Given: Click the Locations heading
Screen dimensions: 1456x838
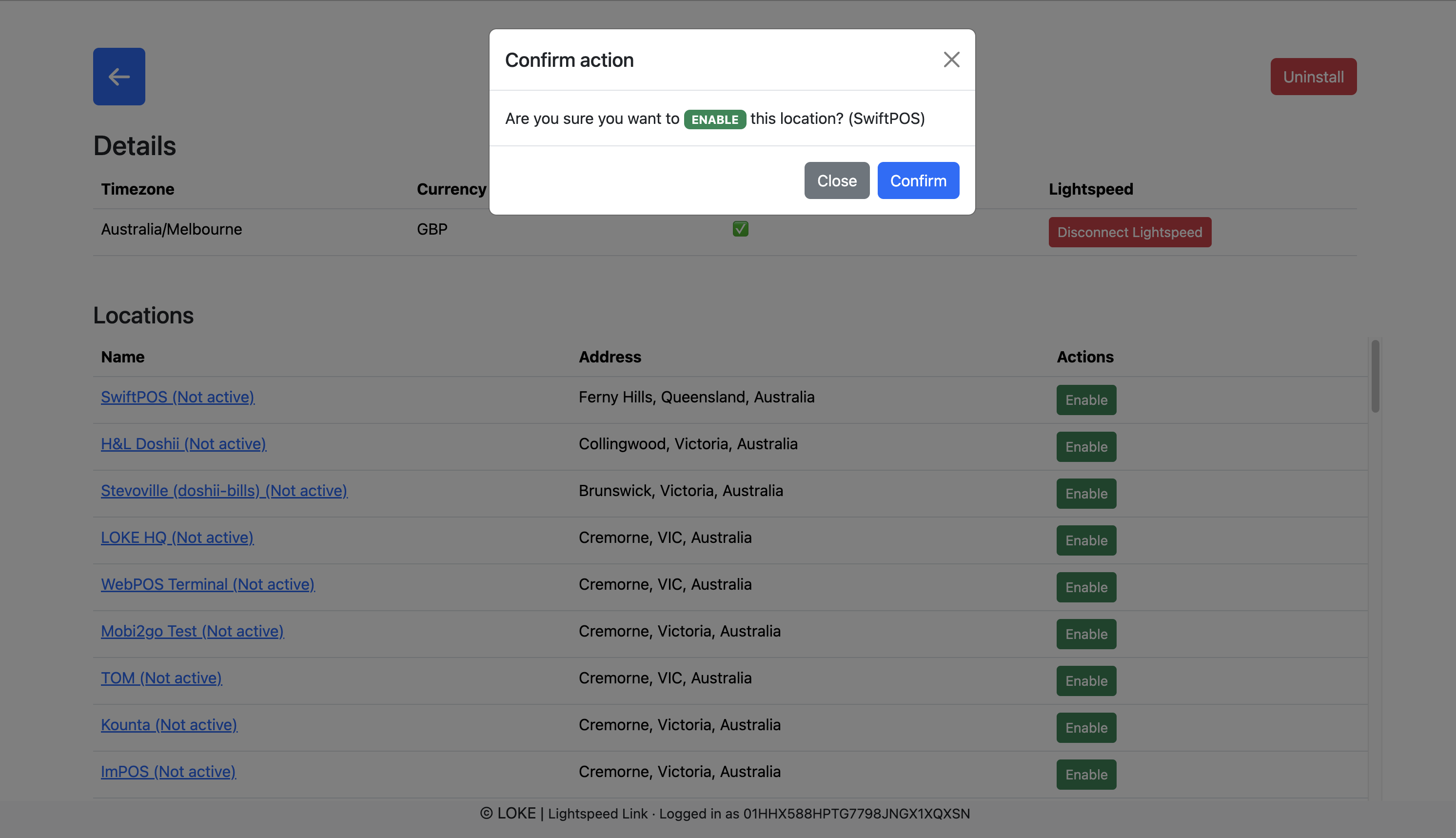Looking at the screenshot, I should tap(143, 316).
